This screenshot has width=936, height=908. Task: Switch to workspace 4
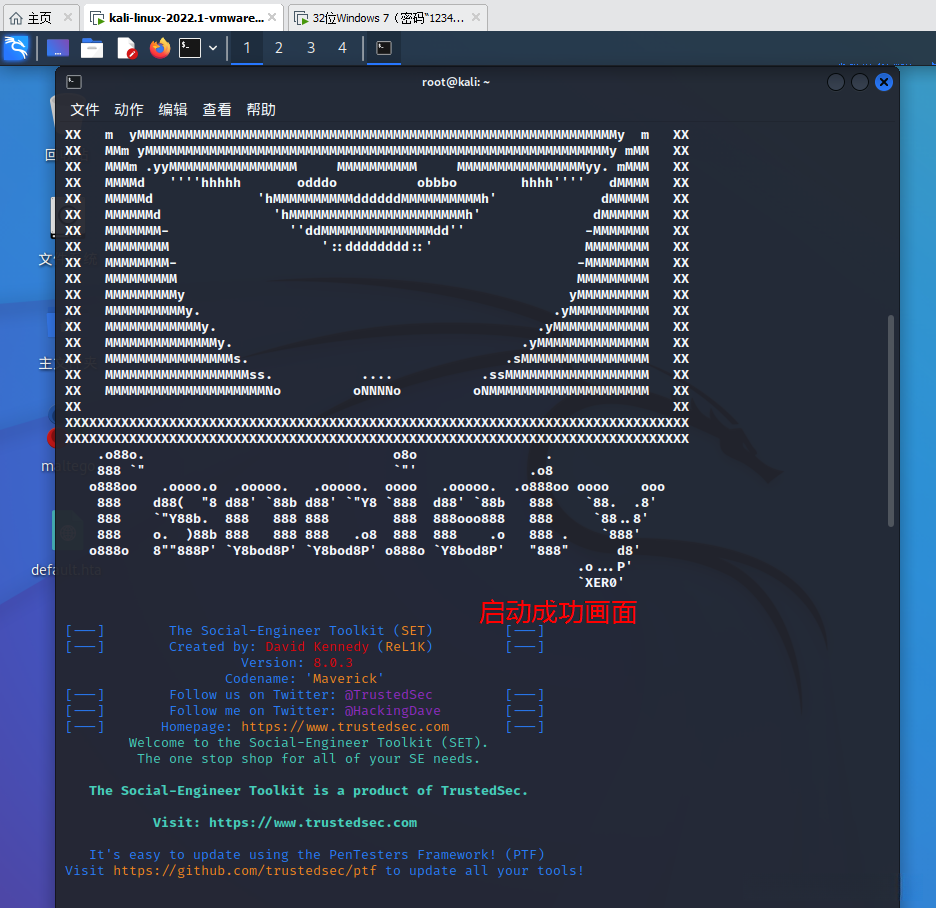pyautogui.click(x=342, y=48)
